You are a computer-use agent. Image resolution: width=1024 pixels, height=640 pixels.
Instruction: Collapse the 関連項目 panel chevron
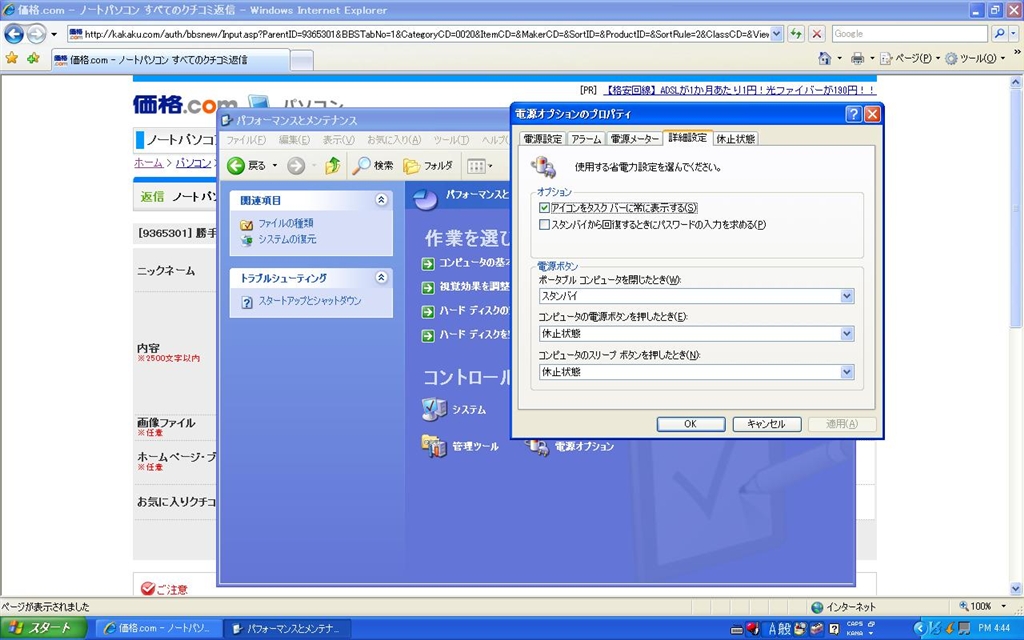(381, 200)
